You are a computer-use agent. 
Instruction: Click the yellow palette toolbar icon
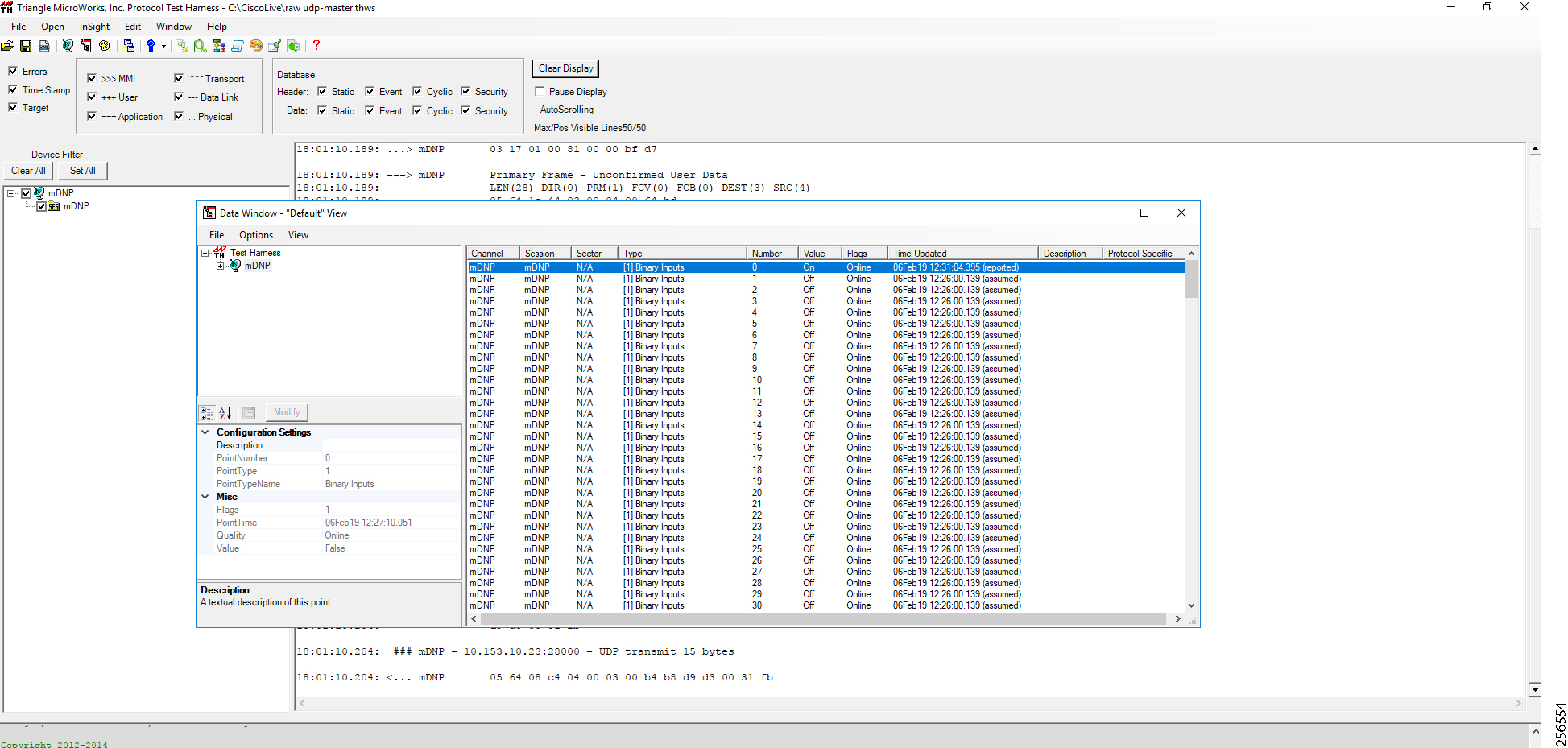click(104, 46)
